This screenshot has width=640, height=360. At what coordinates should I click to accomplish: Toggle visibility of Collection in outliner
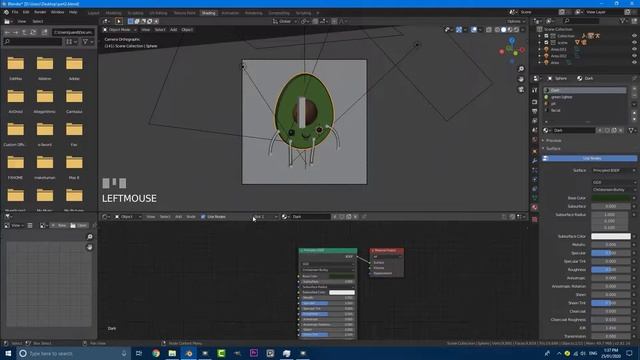pos(634,36)
